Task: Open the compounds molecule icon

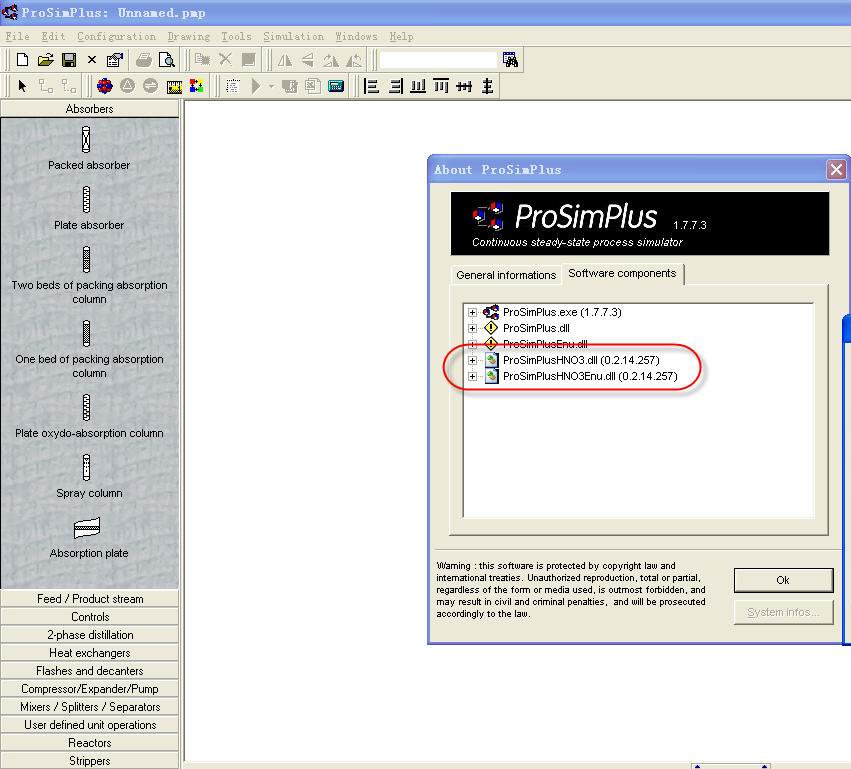Action: pos(104,86)
